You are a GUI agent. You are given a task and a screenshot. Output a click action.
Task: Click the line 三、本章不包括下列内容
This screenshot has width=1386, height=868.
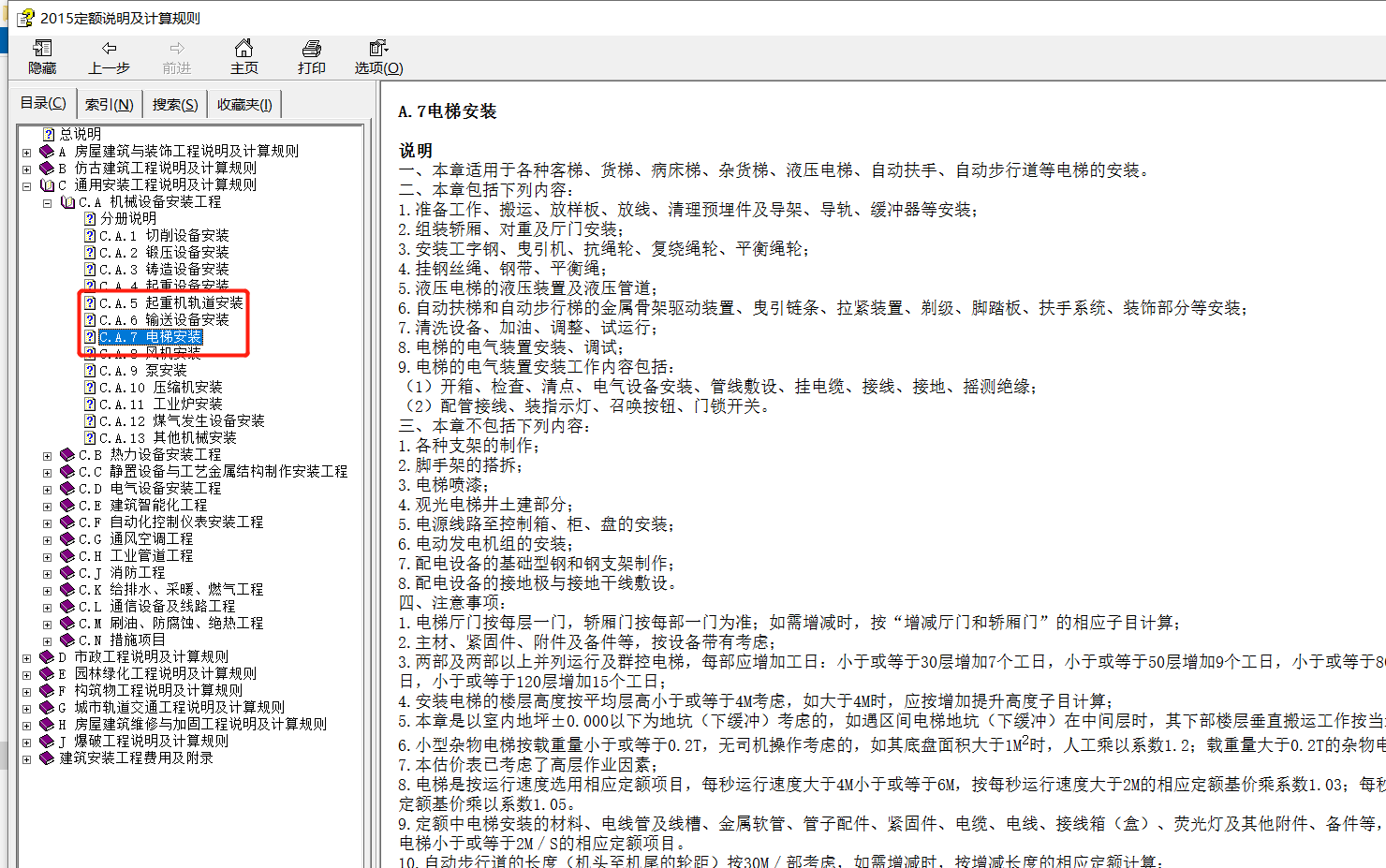pos(494,426)
